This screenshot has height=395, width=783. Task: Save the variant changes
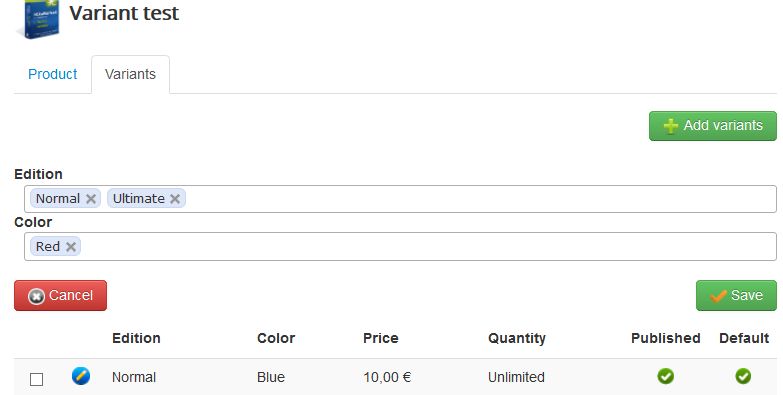(736, 296)
